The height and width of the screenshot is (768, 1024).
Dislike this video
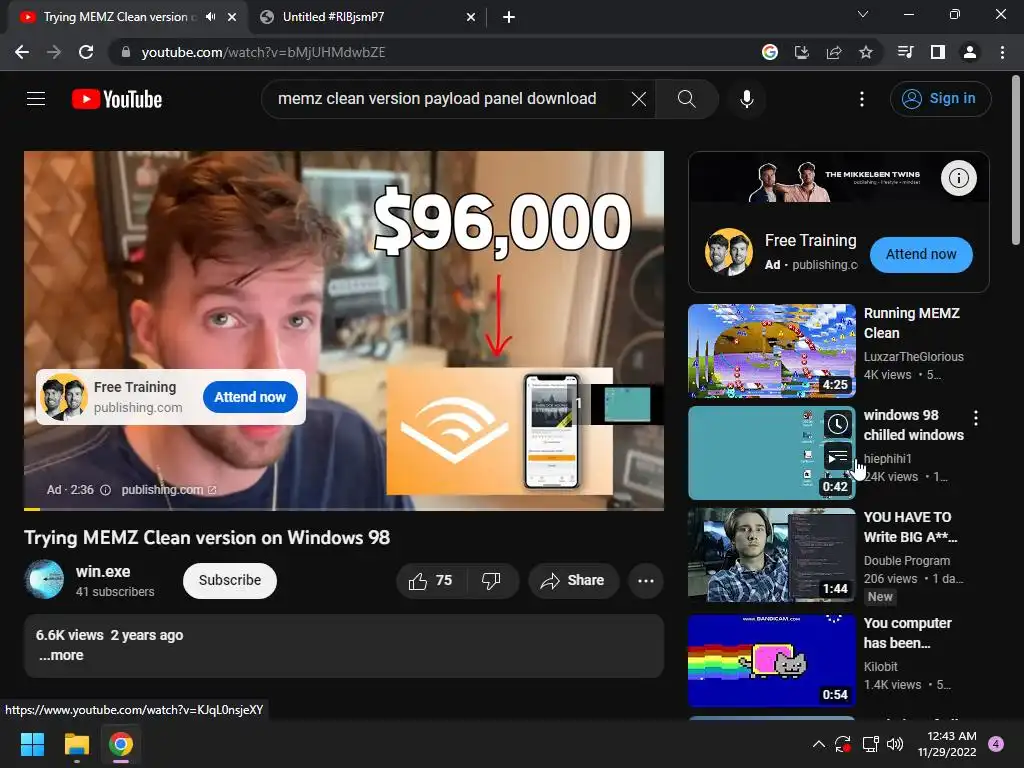tap(491, 581)
